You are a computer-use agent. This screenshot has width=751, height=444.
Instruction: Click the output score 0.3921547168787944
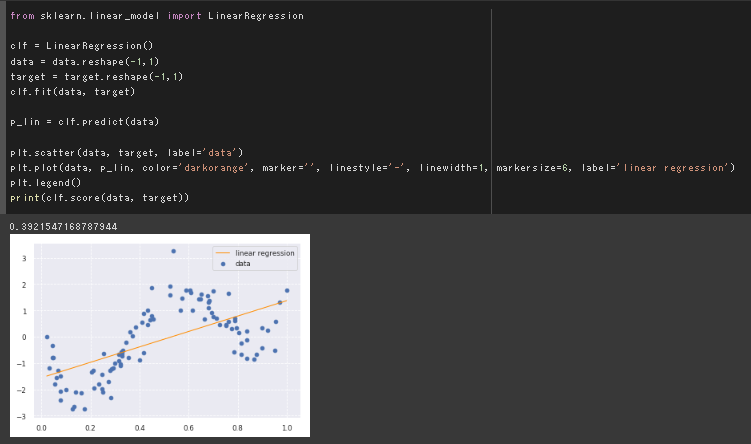click(63, 227)
